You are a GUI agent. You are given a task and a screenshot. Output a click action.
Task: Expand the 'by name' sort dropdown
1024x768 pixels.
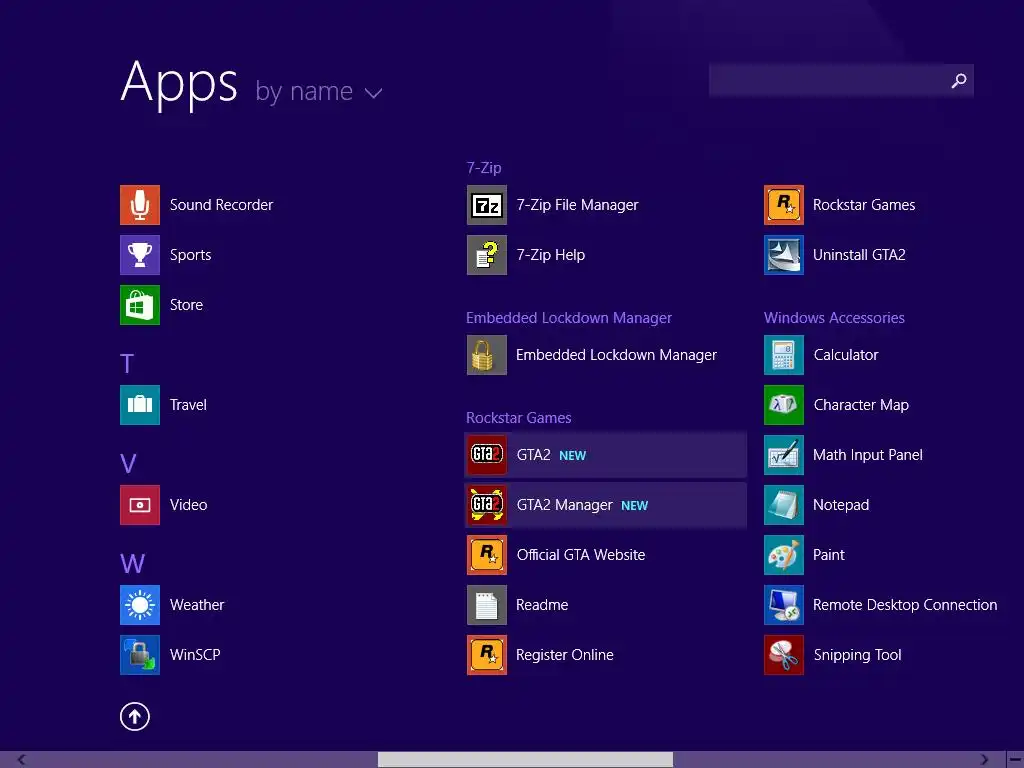318,91
